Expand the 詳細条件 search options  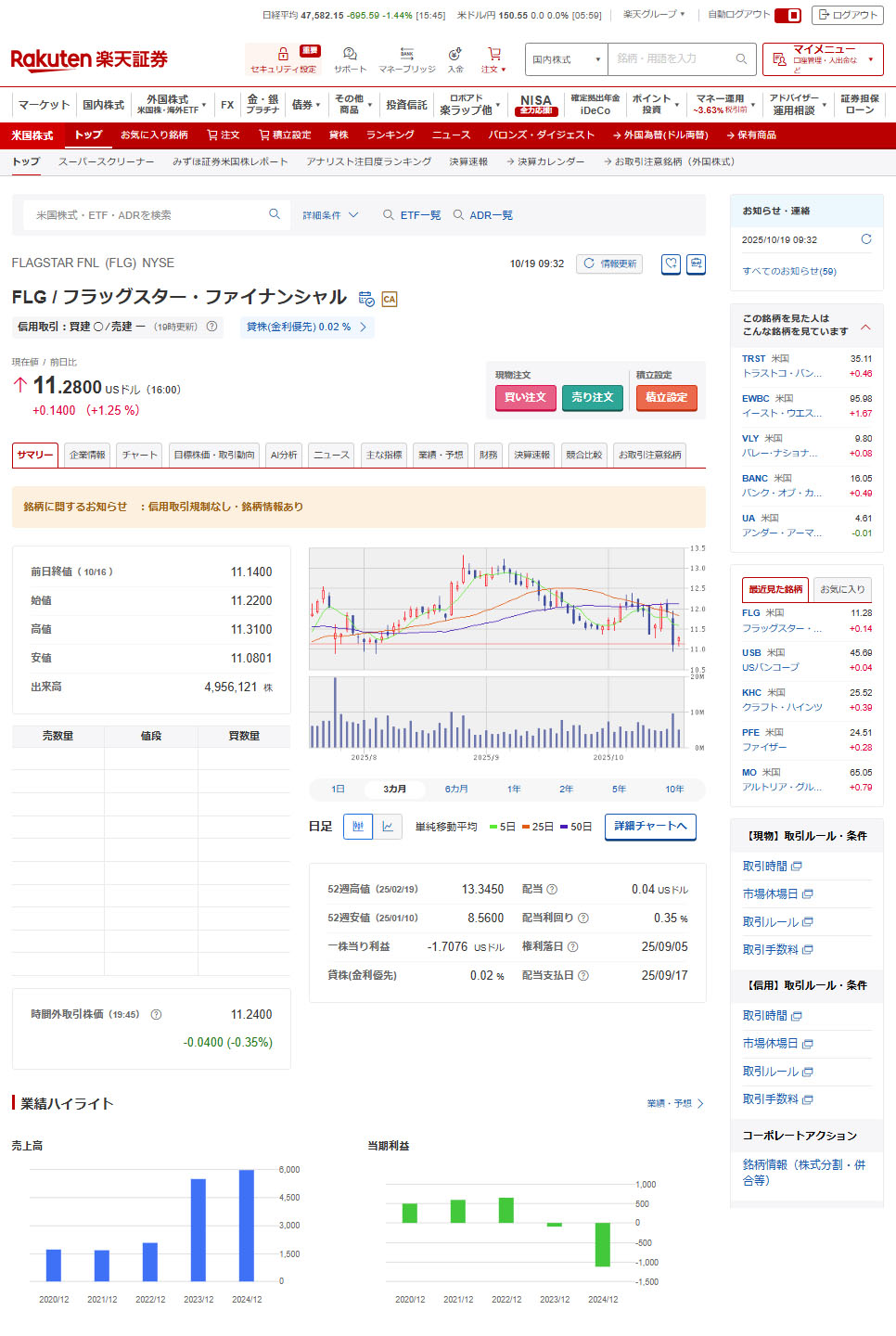click(330, 215)
